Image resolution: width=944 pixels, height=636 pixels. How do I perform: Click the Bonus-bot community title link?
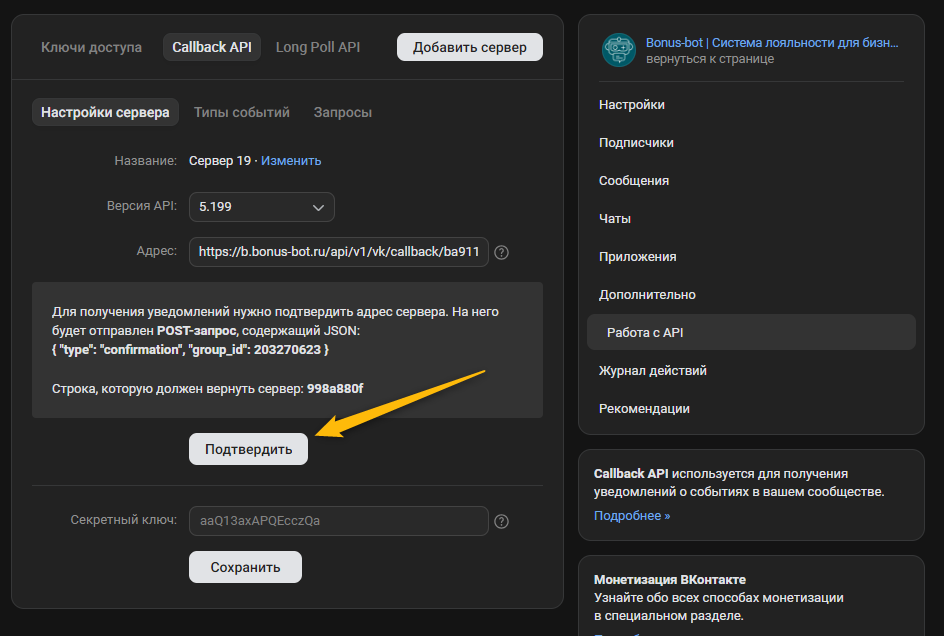tap(772, 43)
